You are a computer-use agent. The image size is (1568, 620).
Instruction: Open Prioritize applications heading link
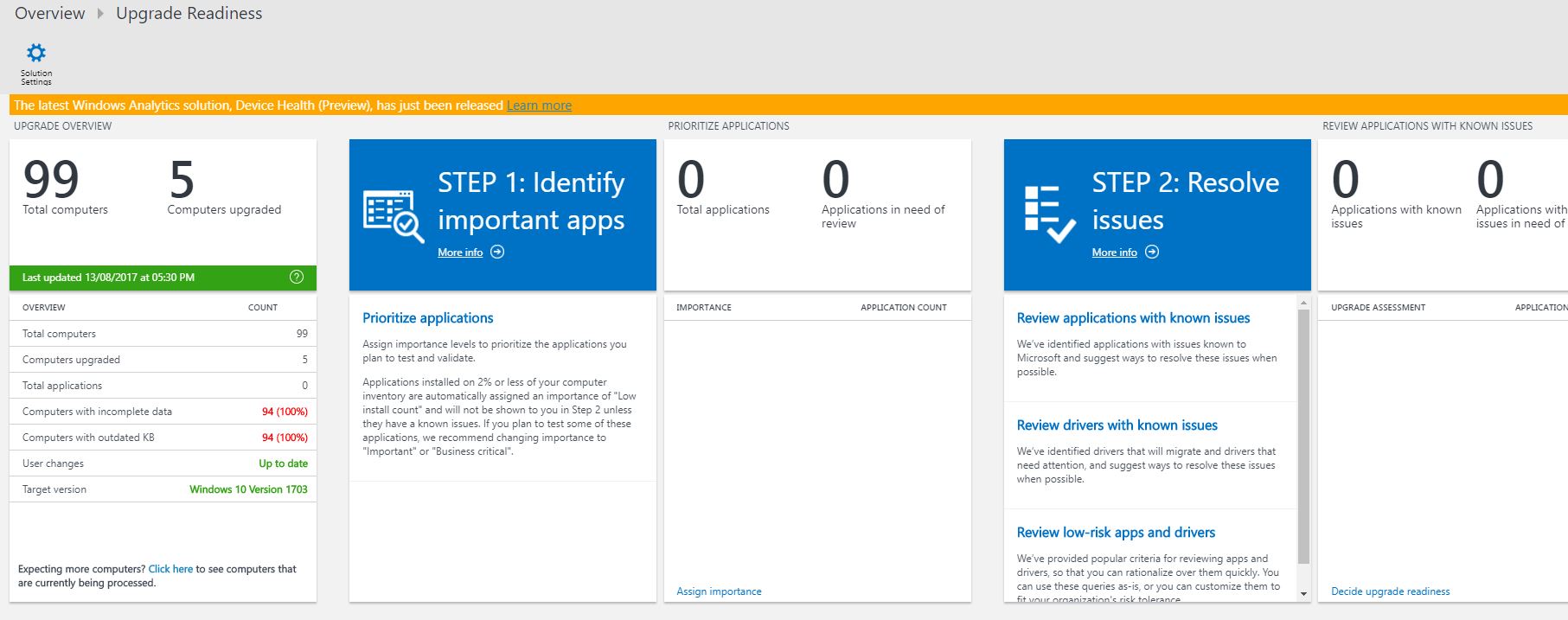428,318
